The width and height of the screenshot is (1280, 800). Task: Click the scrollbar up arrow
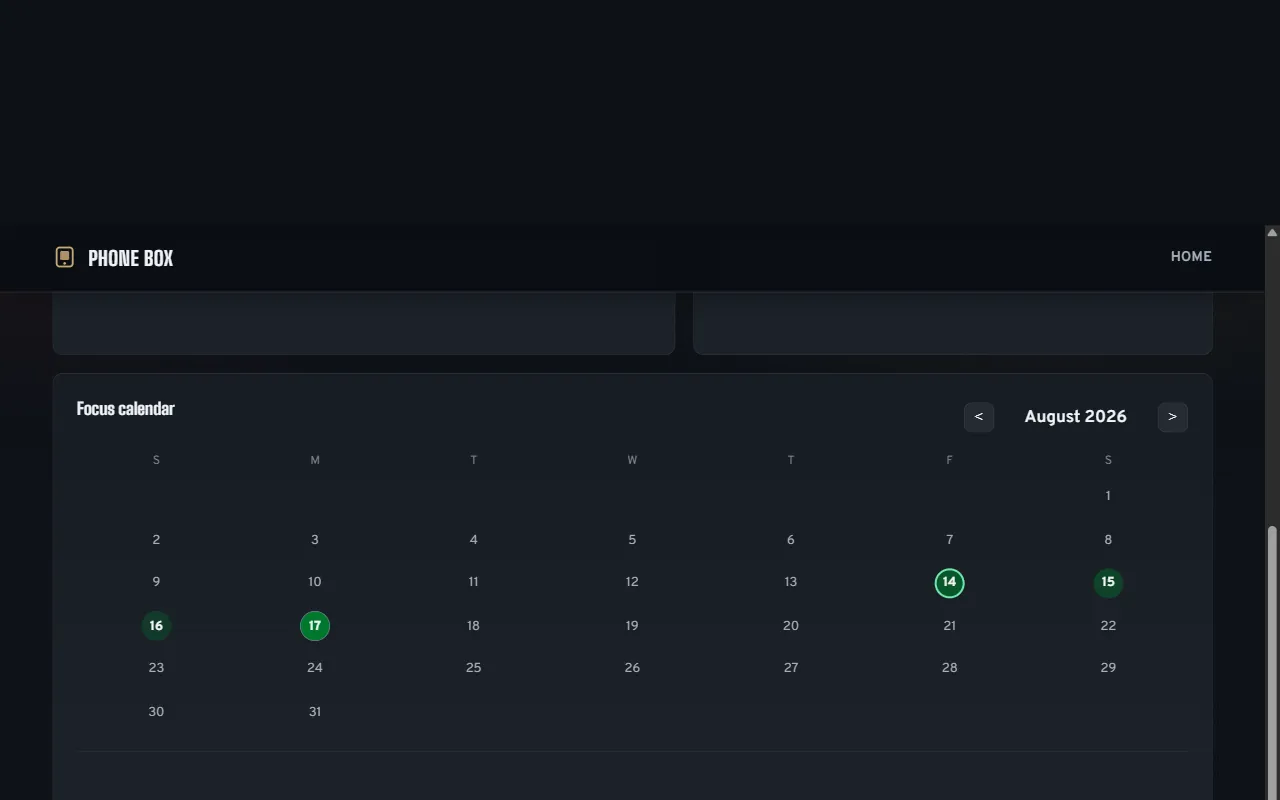coord(1272,232)
